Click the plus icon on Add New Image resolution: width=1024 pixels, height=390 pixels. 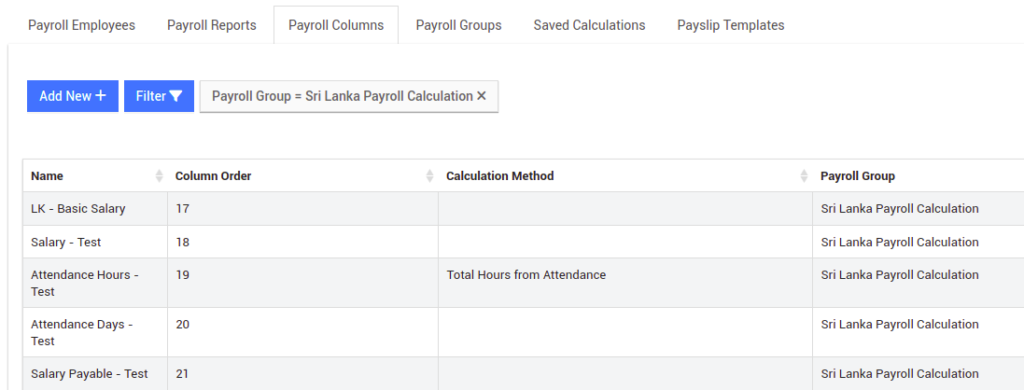pyautogui.click(x=101, y=96)
